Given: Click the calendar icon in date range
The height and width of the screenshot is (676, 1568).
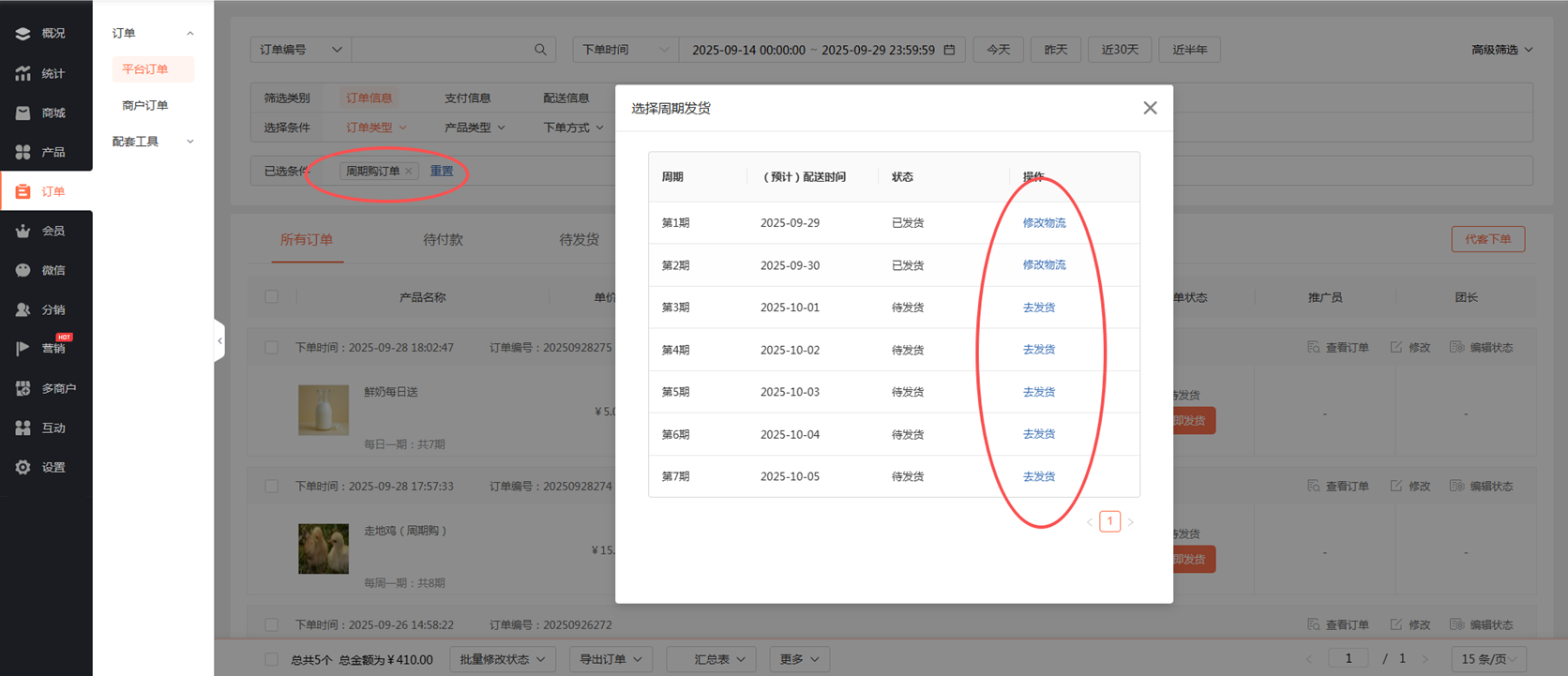Looking at the screenshot, I should (949, 50).
